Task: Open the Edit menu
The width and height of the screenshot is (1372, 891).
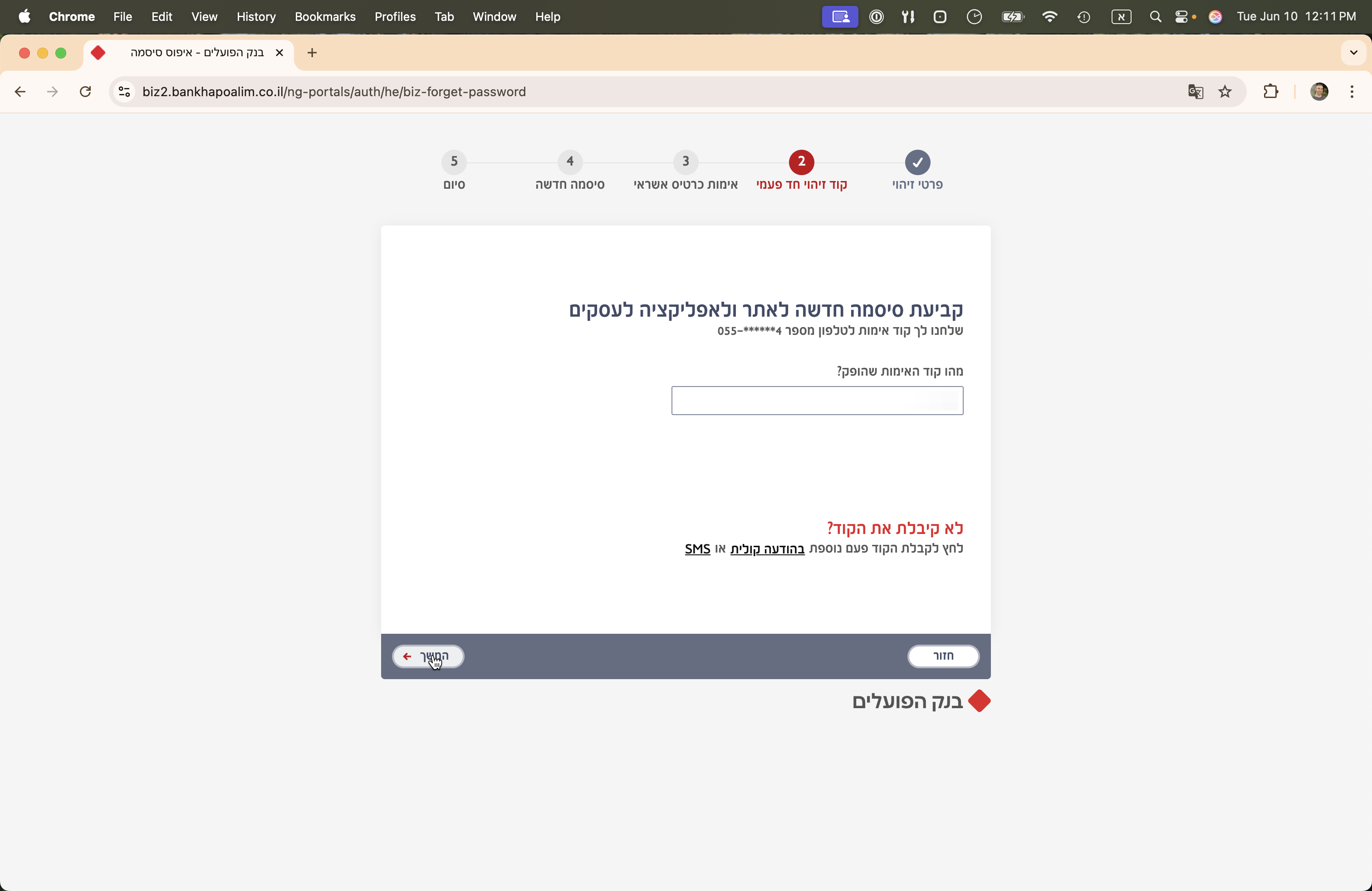Action: (x=162, y=17)
